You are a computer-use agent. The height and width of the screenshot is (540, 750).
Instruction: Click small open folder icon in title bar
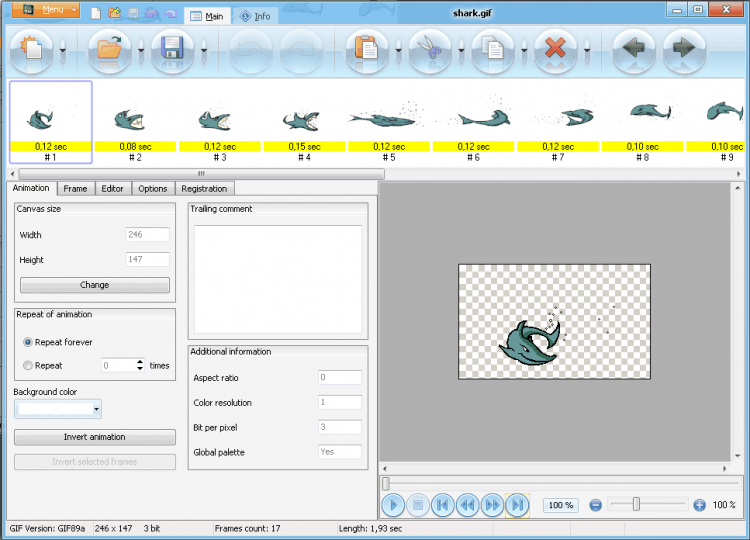(x=114, y=13)
